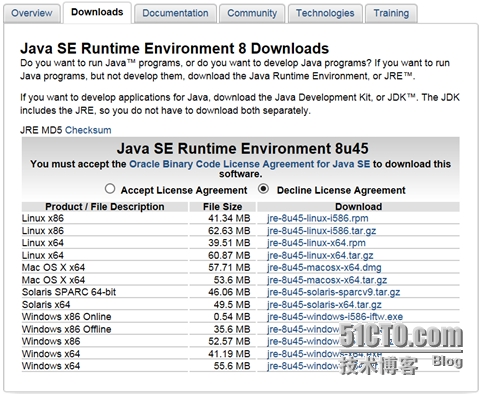This screenshot has height=394, width=482.
Task: Click the 52.57 MB Windows x86 download link
Action: pyautogui.click(x=303, y=341)
